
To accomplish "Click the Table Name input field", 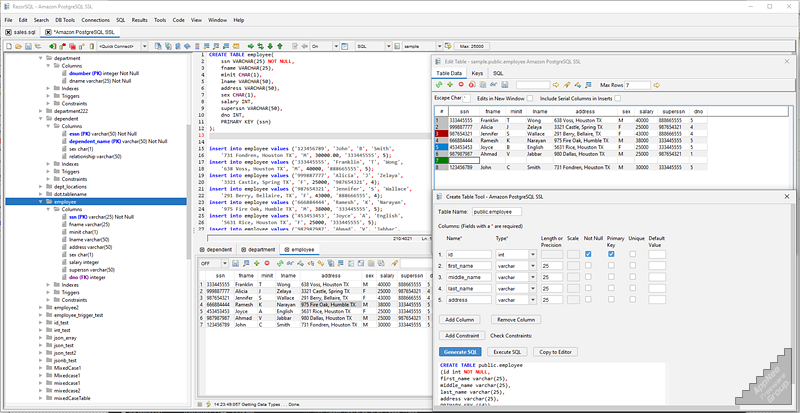I will 497,211.
